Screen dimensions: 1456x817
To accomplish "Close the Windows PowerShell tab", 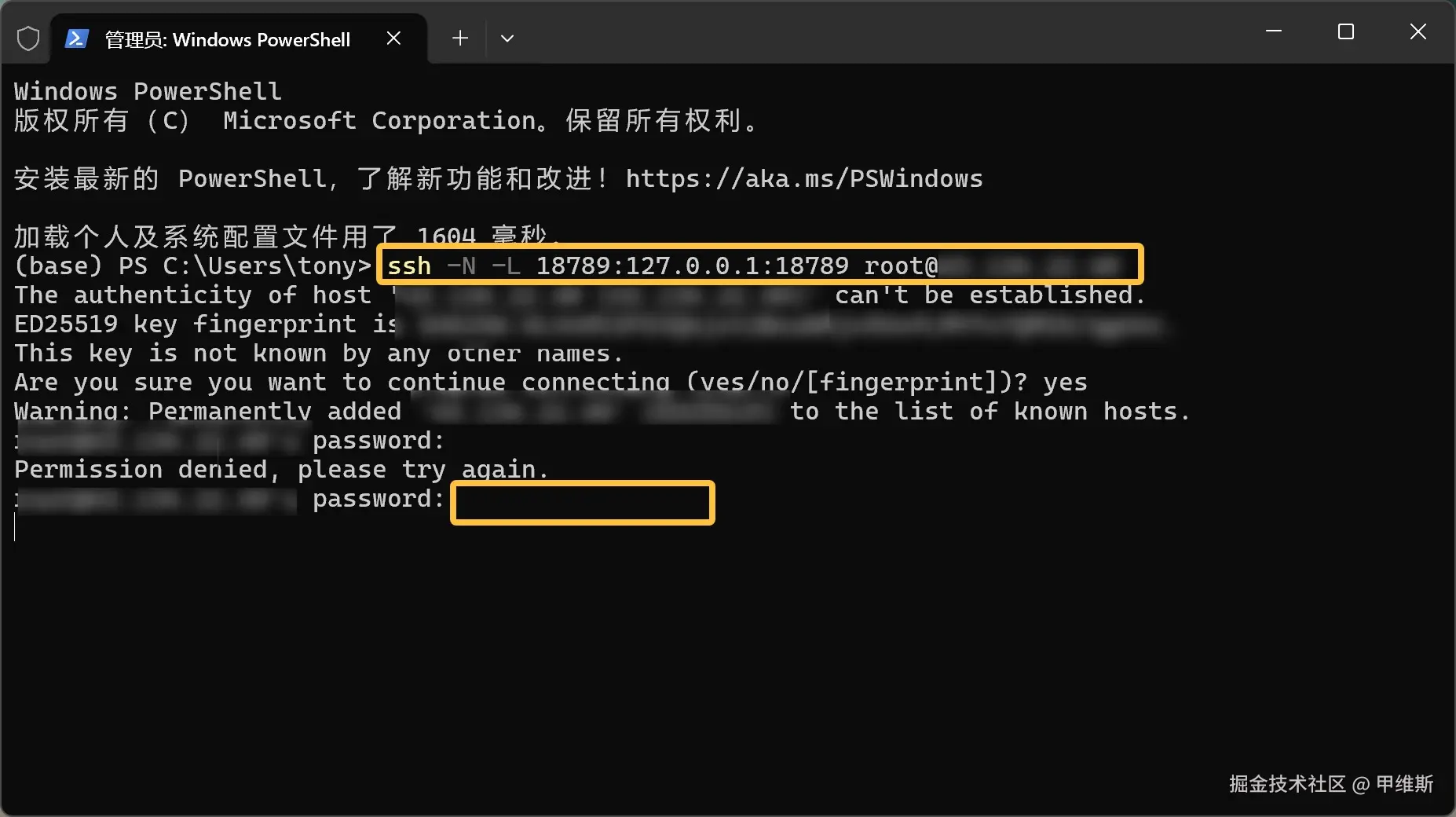I will (x=394, y=38).
